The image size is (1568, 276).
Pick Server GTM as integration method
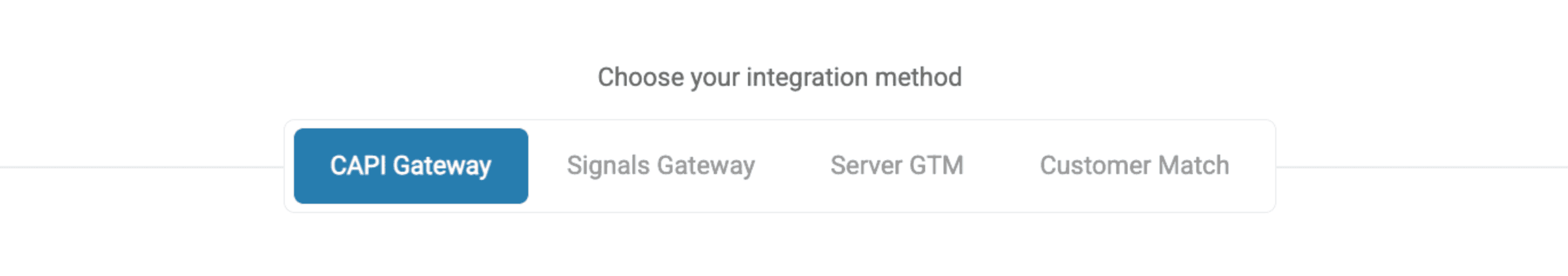[897, 165]
